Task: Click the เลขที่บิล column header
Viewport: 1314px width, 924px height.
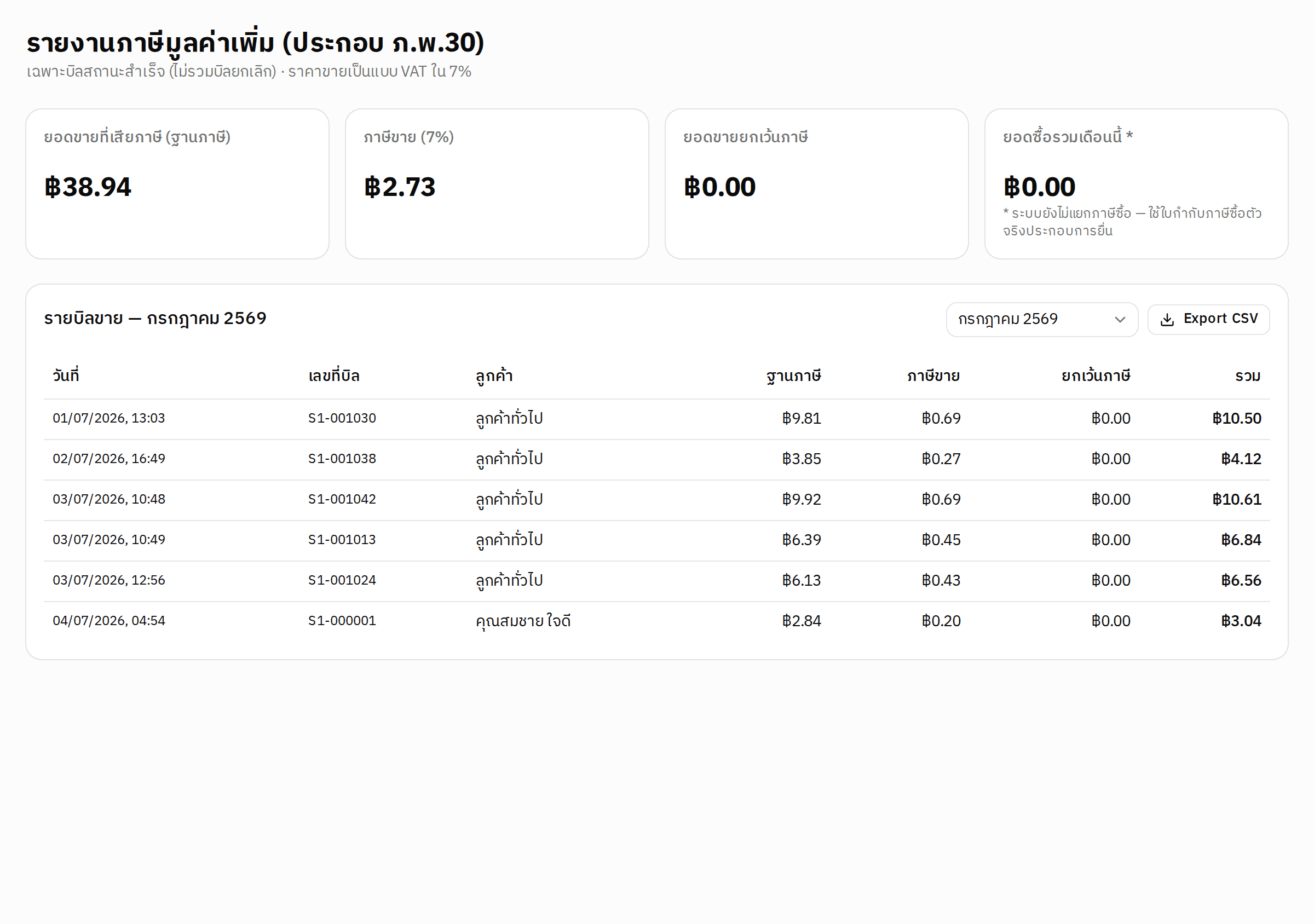Action: click(333, 376)
